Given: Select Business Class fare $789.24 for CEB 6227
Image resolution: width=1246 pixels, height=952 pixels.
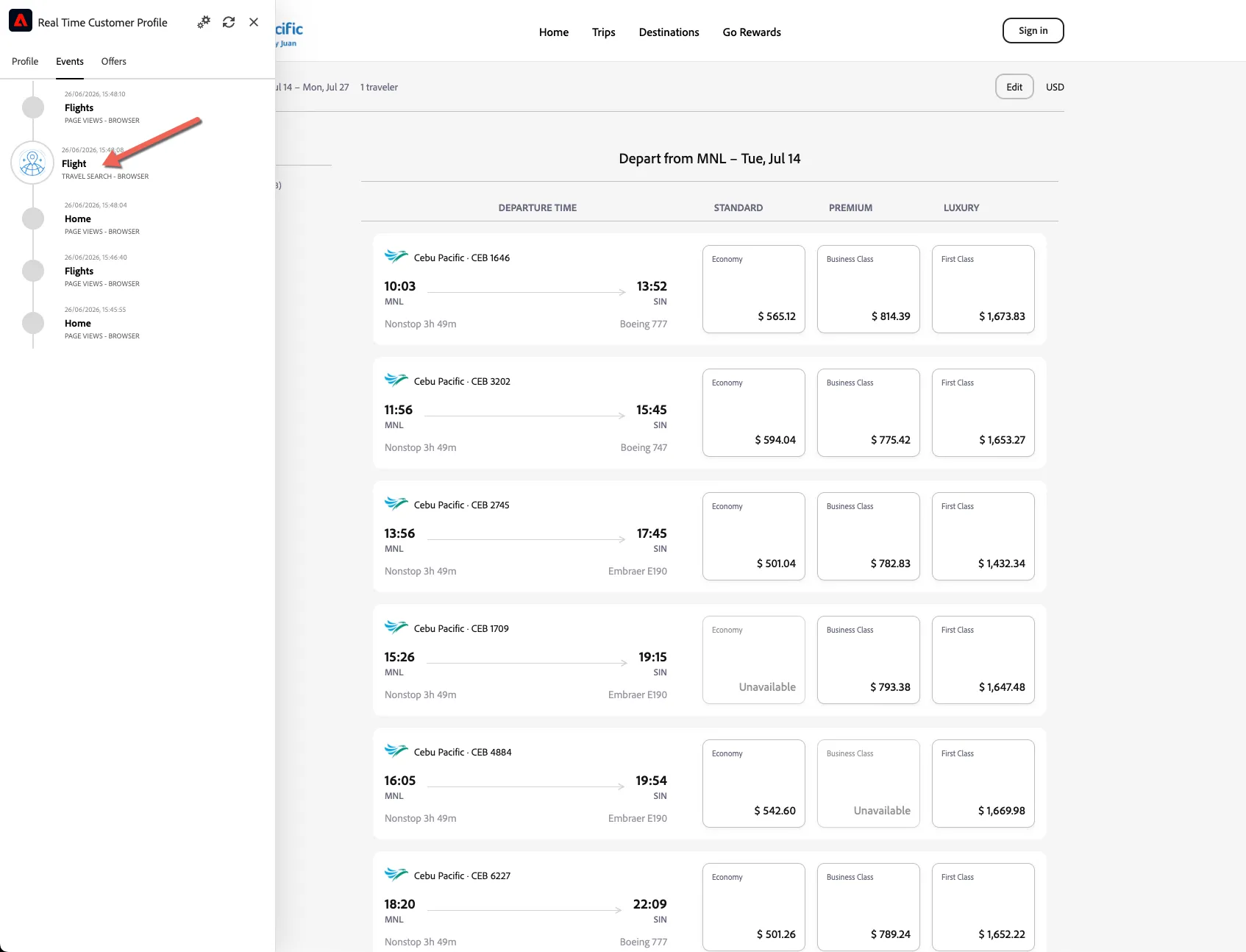Looking at the screenshot, I should tap(869, 907).
